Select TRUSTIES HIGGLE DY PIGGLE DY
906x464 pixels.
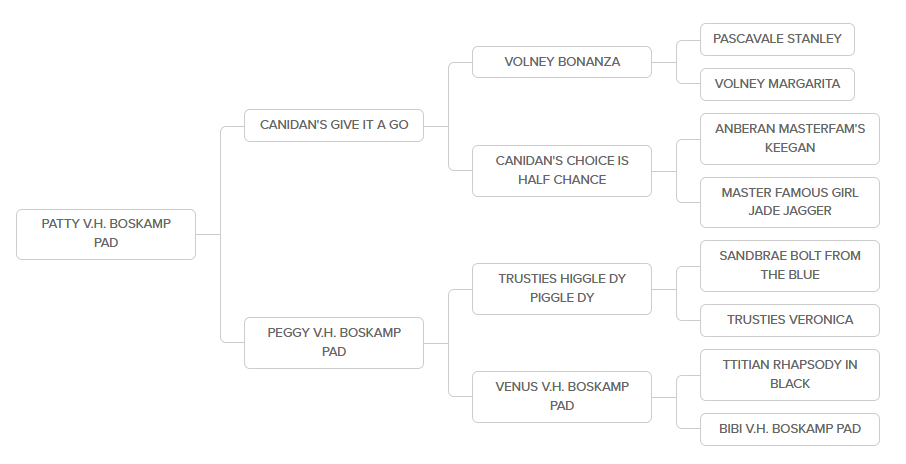coord(562,288)
